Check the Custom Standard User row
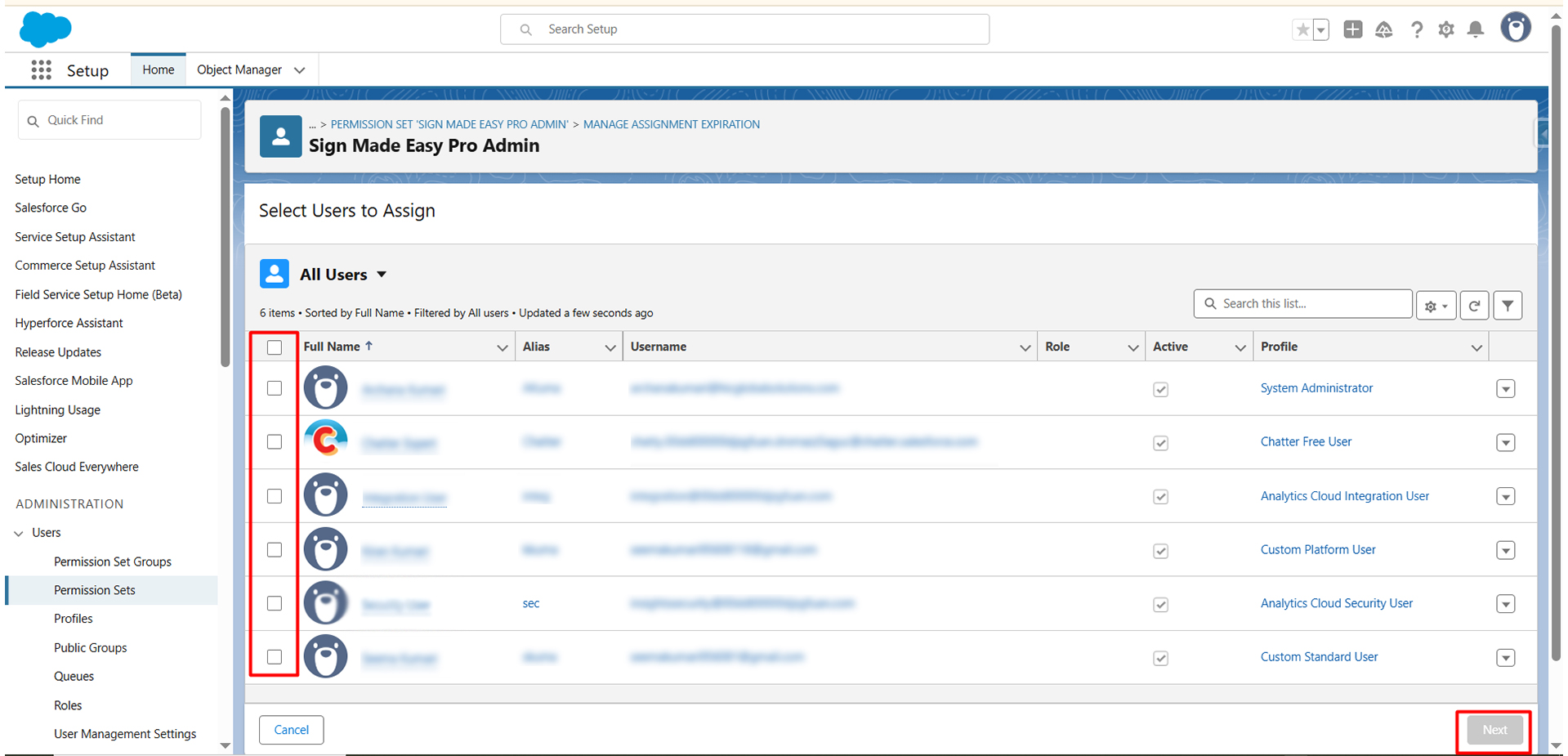Viewport: 1568px width, 756px height. 275,657
